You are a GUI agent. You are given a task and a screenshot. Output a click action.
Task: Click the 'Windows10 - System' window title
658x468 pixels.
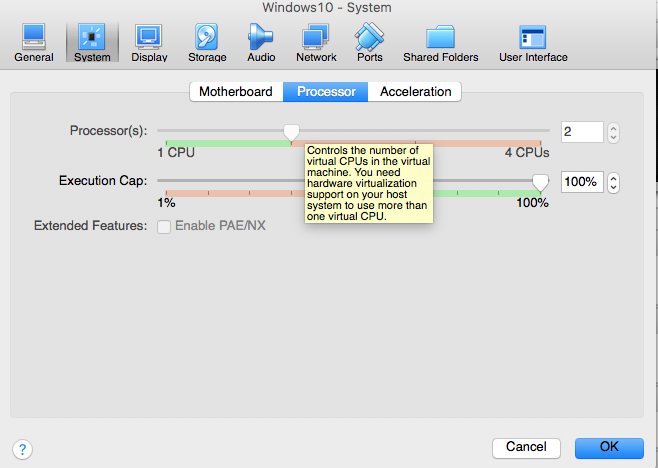pos(326,8)
